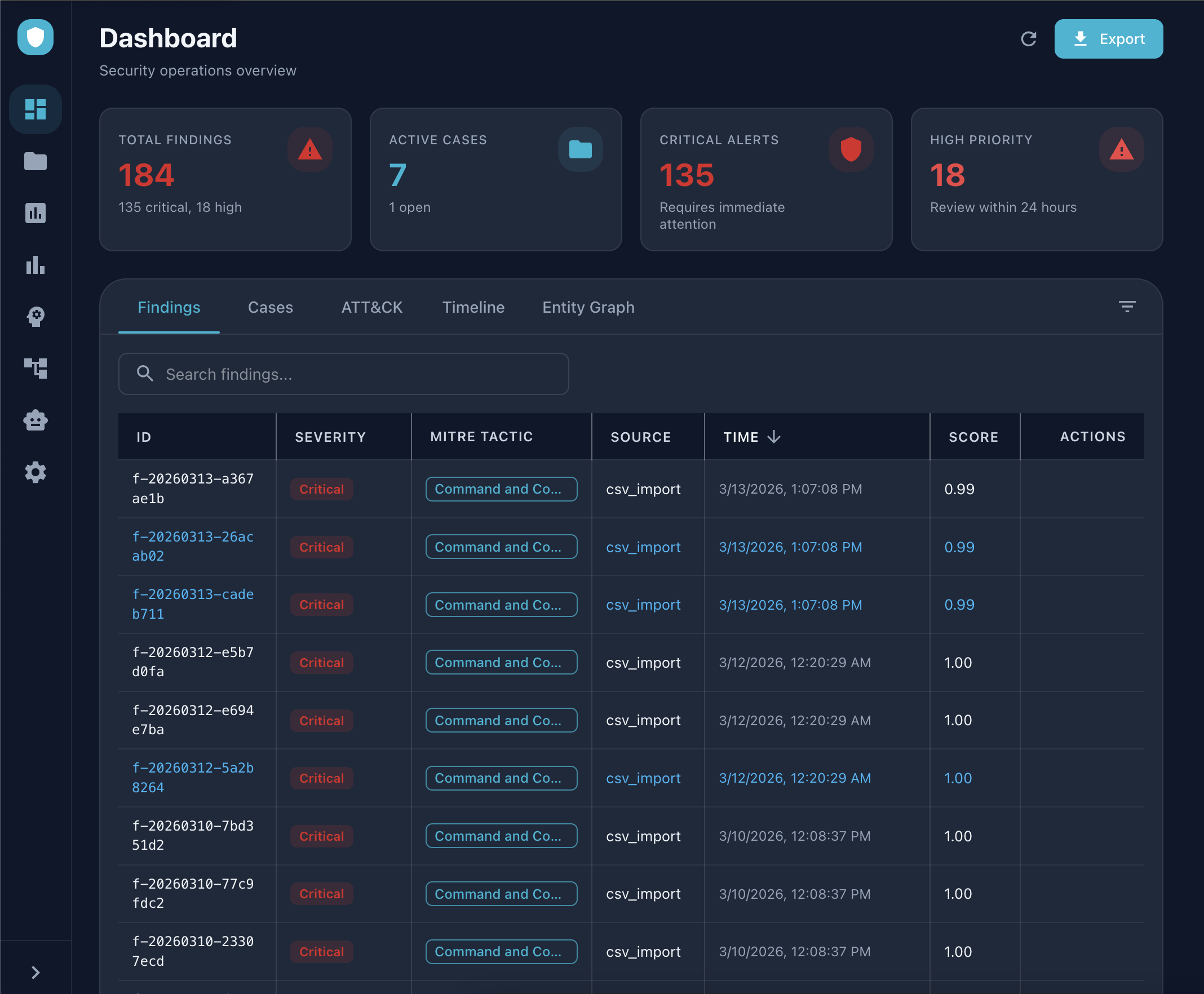Refresh the dashboard using the refresh icon
The image size is (1204, 994).
tap(1029, 39)
